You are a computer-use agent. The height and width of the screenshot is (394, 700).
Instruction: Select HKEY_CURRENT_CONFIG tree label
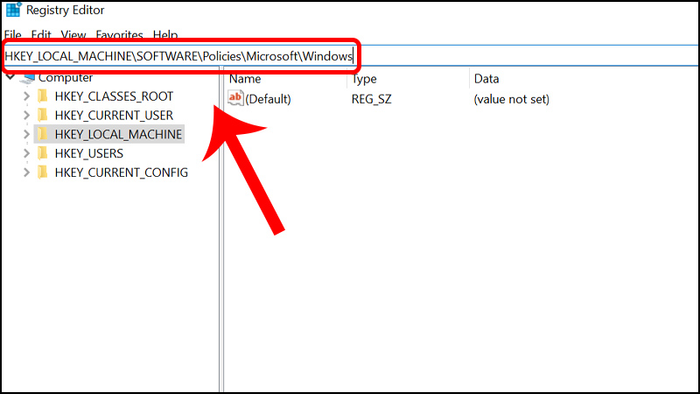click(x=121, y=172)
